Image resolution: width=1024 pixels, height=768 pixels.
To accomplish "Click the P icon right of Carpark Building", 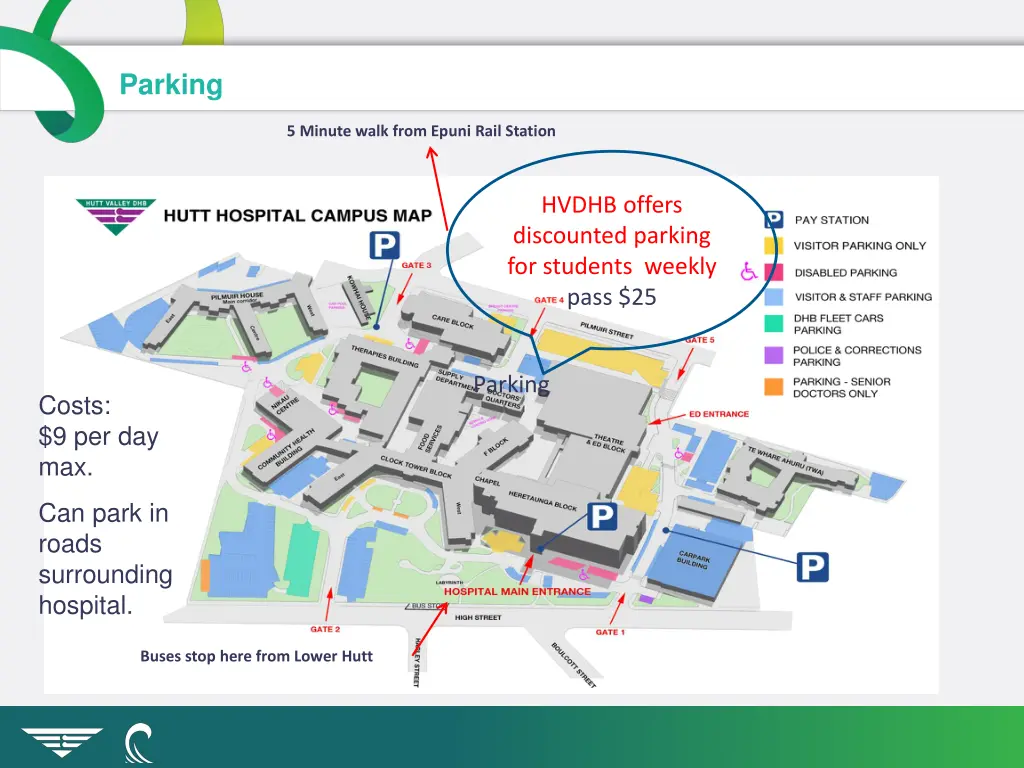I will 812,567.
